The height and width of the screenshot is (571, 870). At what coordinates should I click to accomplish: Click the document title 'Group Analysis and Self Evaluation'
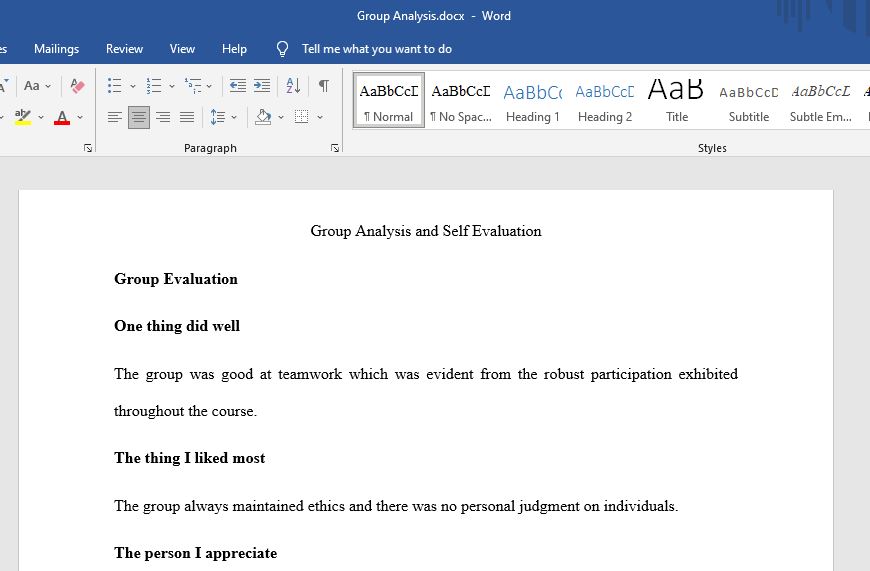(426, 231)
